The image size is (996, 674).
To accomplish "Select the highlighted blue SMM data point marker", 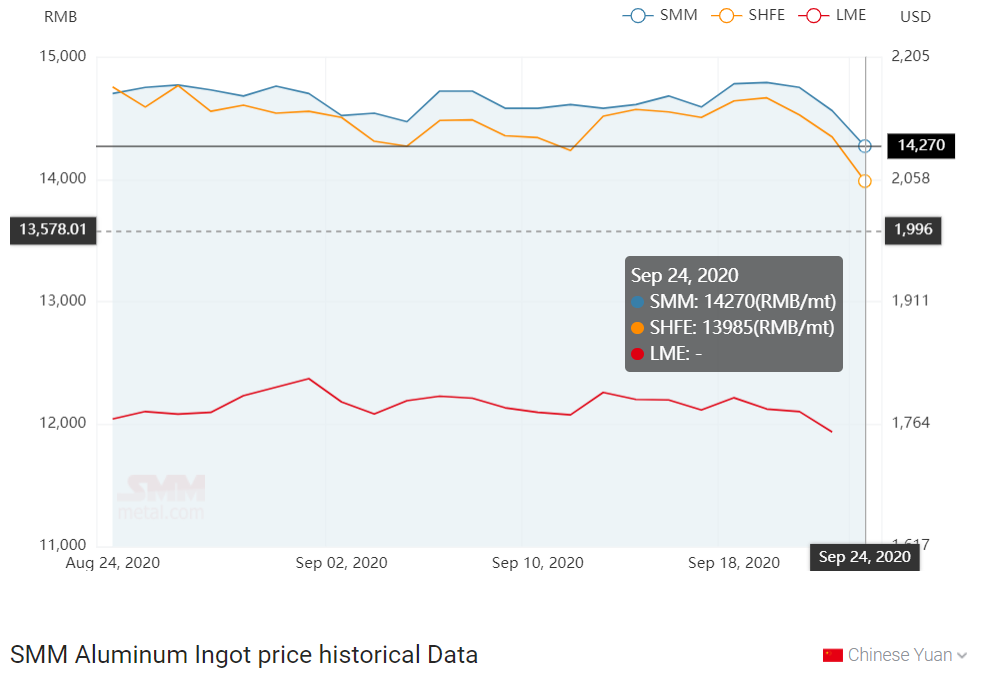I will point(864,146).
